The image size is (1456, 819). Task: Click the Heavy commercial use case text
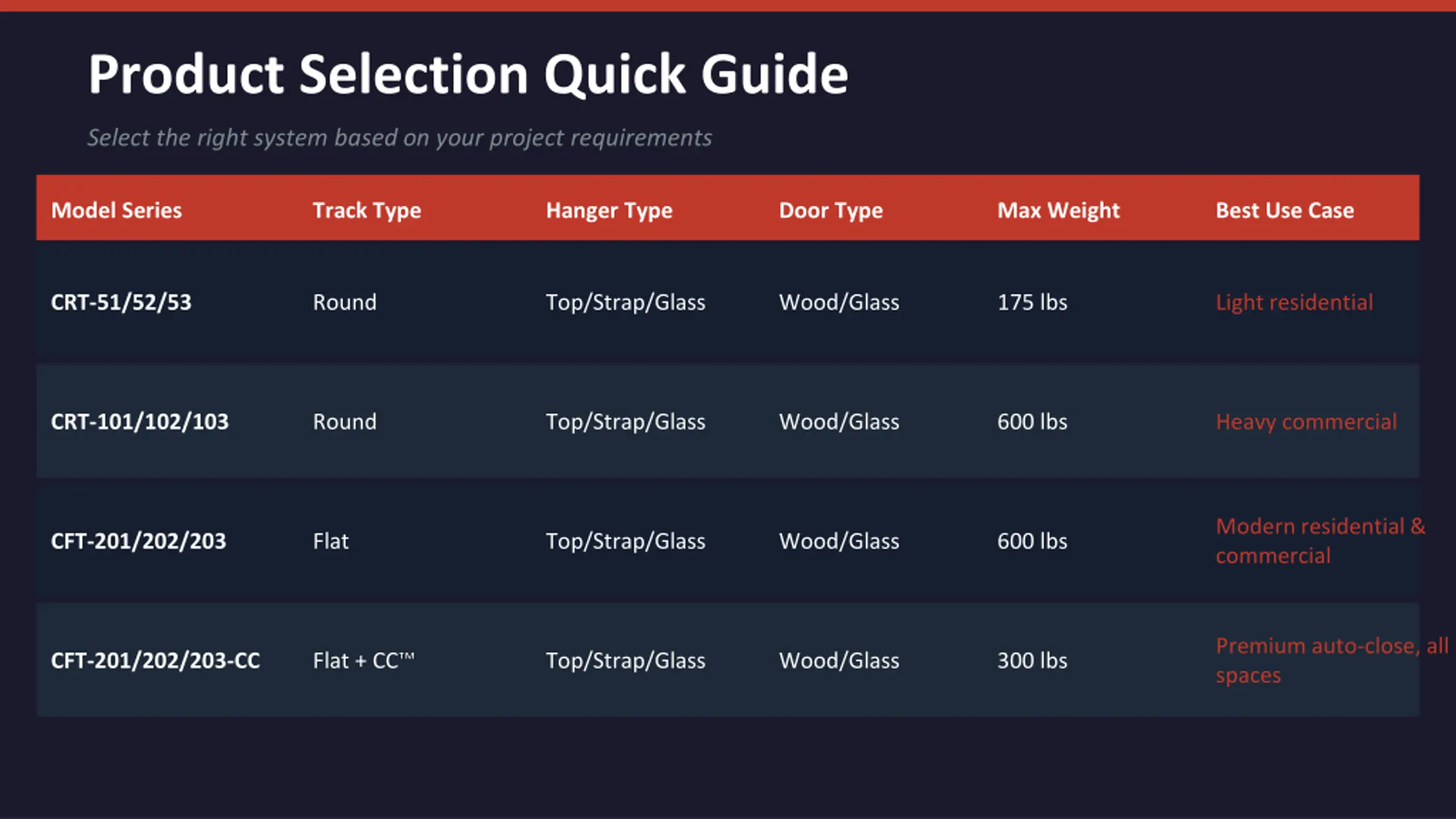(1306, 422)
